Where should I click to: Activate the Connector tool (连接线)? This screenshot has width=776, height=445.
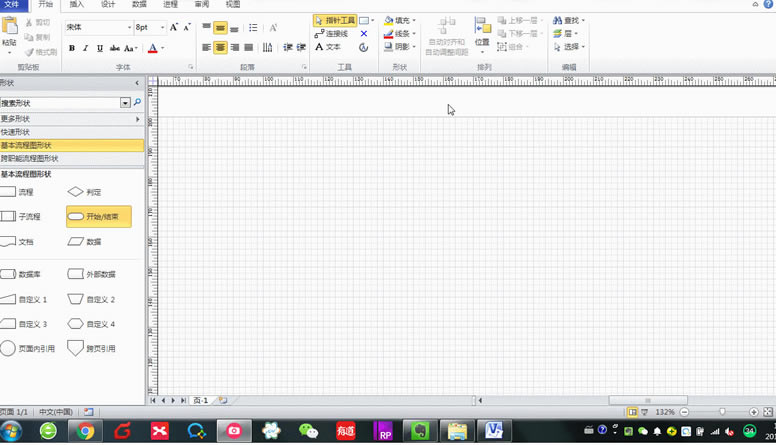click(x=332, y=34)
